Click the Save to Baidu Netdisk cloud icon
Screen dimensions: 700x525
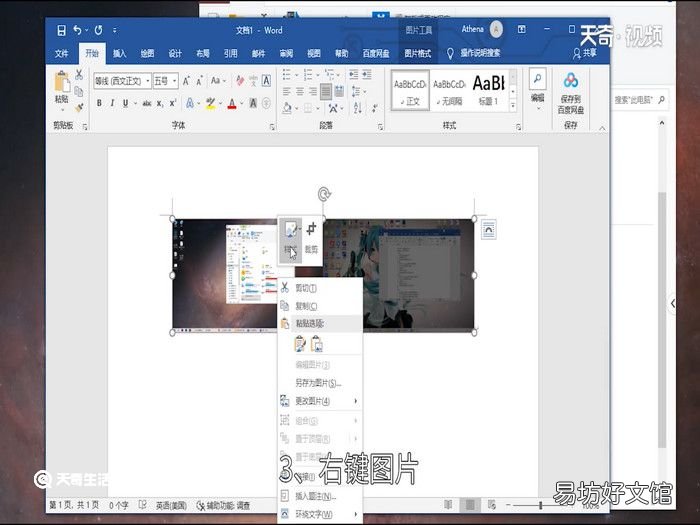coord(571,80)
